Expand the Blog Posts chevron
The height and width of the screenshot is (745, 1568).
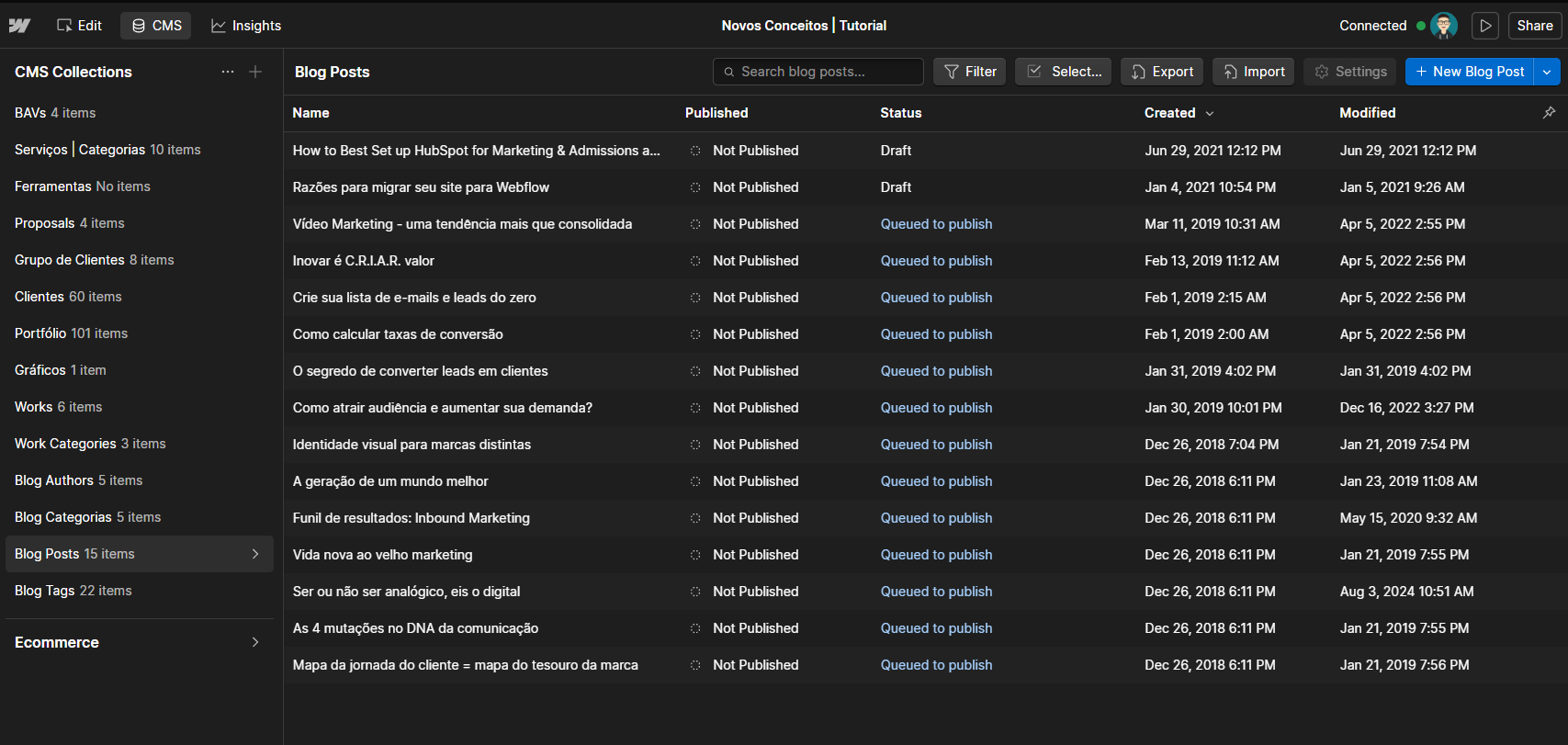[255, 554]
